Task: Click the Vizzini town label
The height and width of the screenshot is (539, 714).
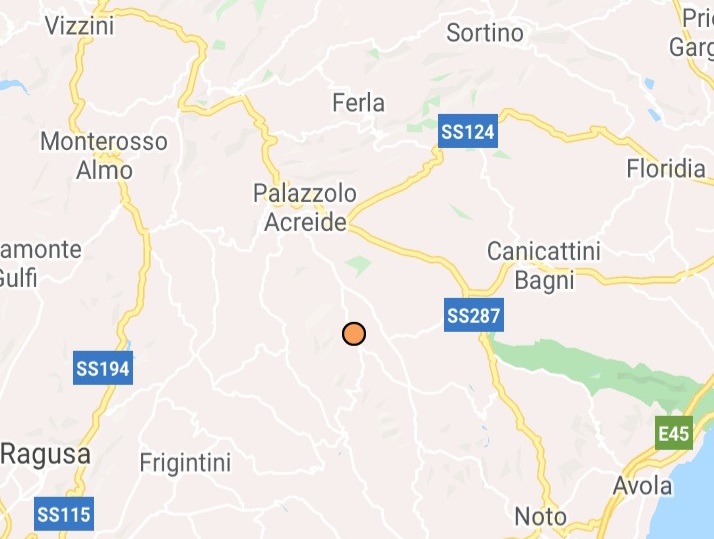Action: pos(79,25)
